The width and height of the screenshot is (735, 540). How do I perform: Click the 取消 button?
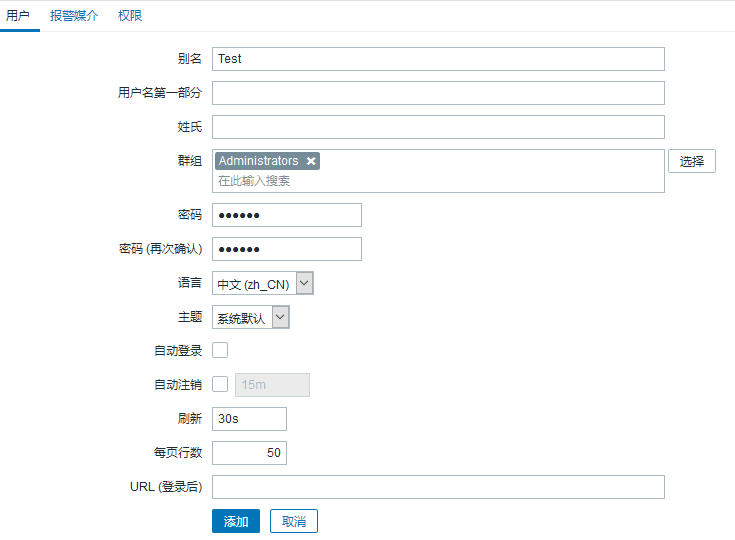pyautogui.click(x=294, y=521)
